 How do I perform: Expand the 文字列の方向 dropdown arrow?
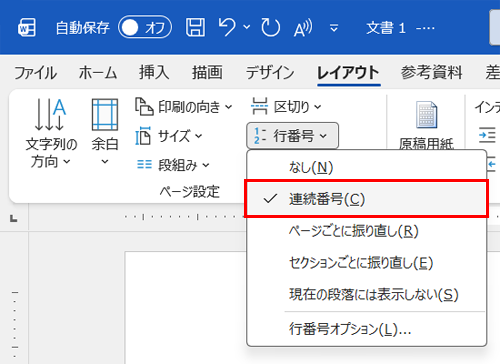(x=67, y=162)
